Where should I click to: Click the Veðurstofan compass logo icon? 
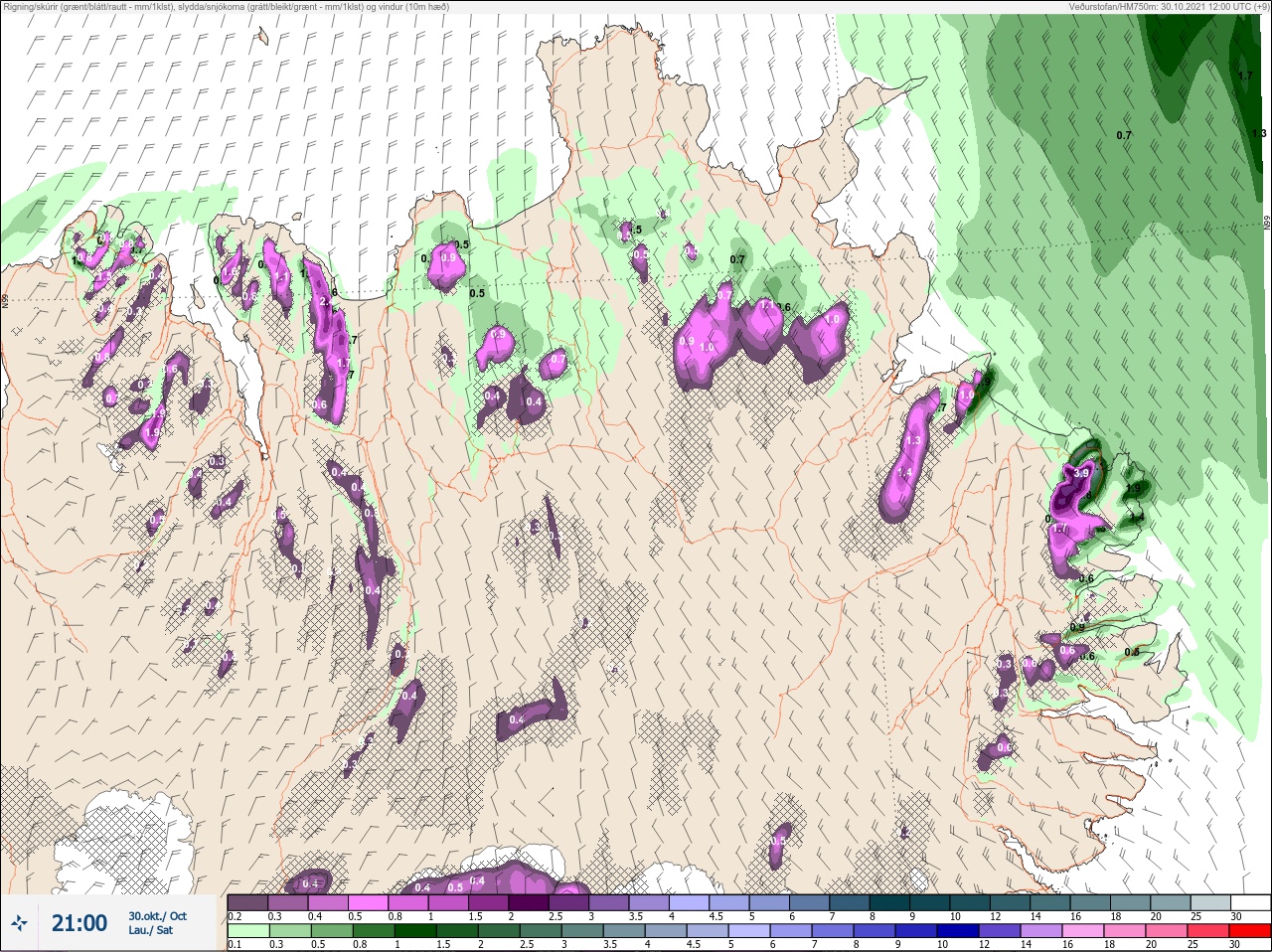pyautogui.click(x=20, y=923)
